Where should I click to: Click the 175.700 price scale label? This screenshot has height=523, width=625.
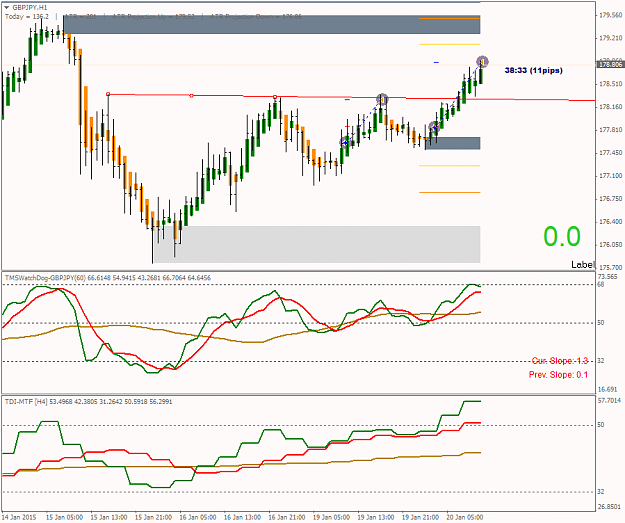[x=611, y=267]
